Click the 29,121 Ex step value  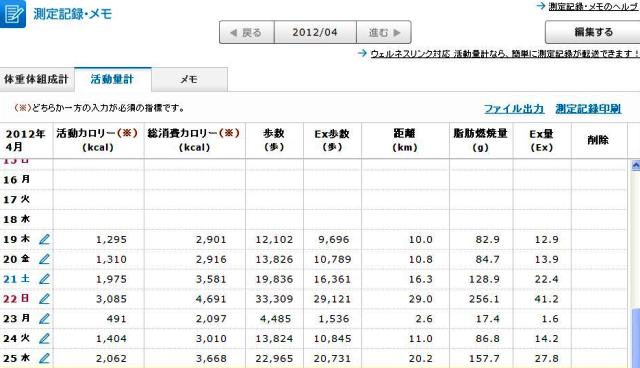pyautogui.click(x=332, y=299)
